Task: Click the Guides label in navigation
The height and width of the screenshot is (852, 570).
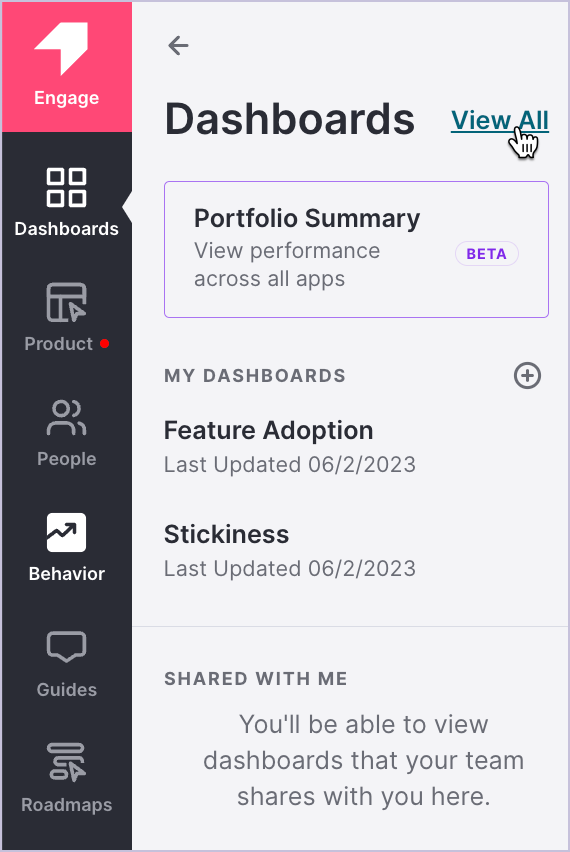Action: click(66, 690)
